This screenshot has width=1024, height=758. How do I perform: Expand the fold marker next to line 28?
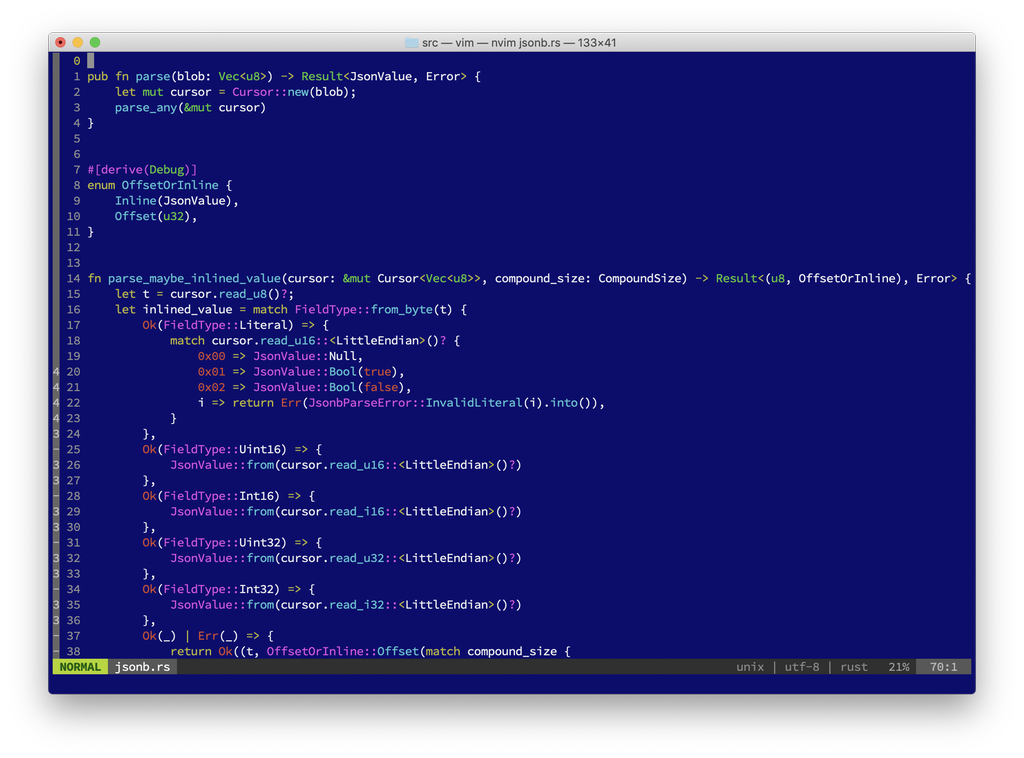tap(55, 495)
